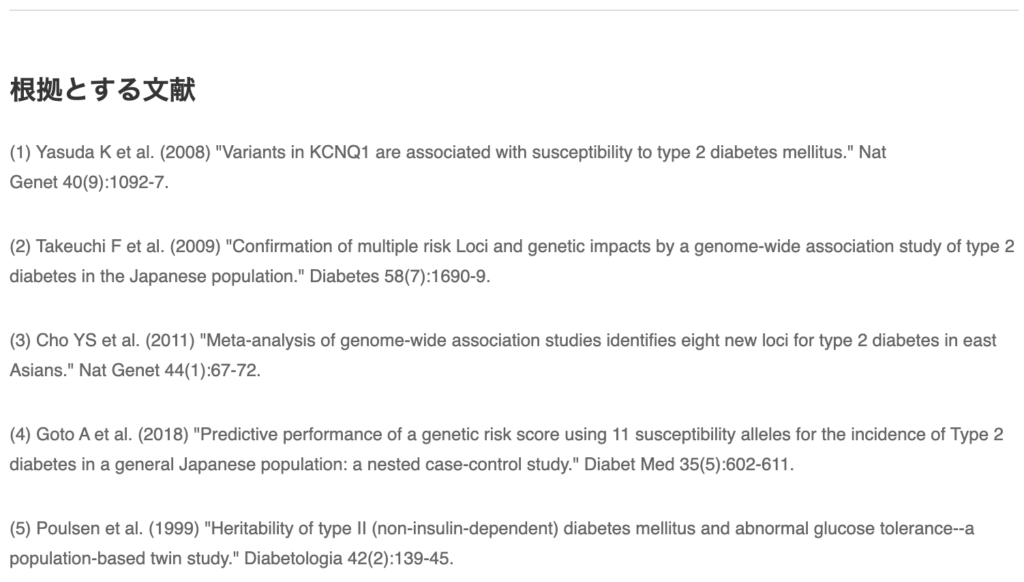The height and width of the screenshot is (582, 1024).
Task: Click the reference number (5) marker
Action: [20, 527]
